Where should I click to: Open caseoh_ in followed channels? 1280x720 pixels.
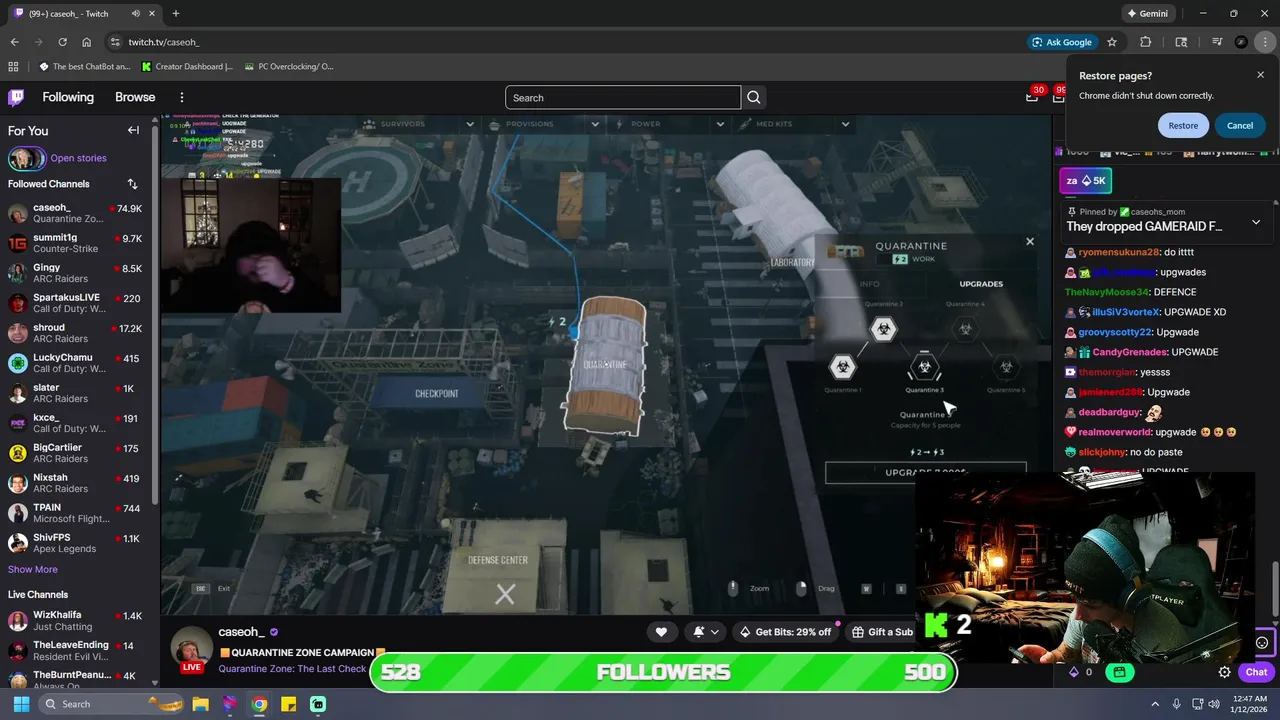click(x=76, y=214)
